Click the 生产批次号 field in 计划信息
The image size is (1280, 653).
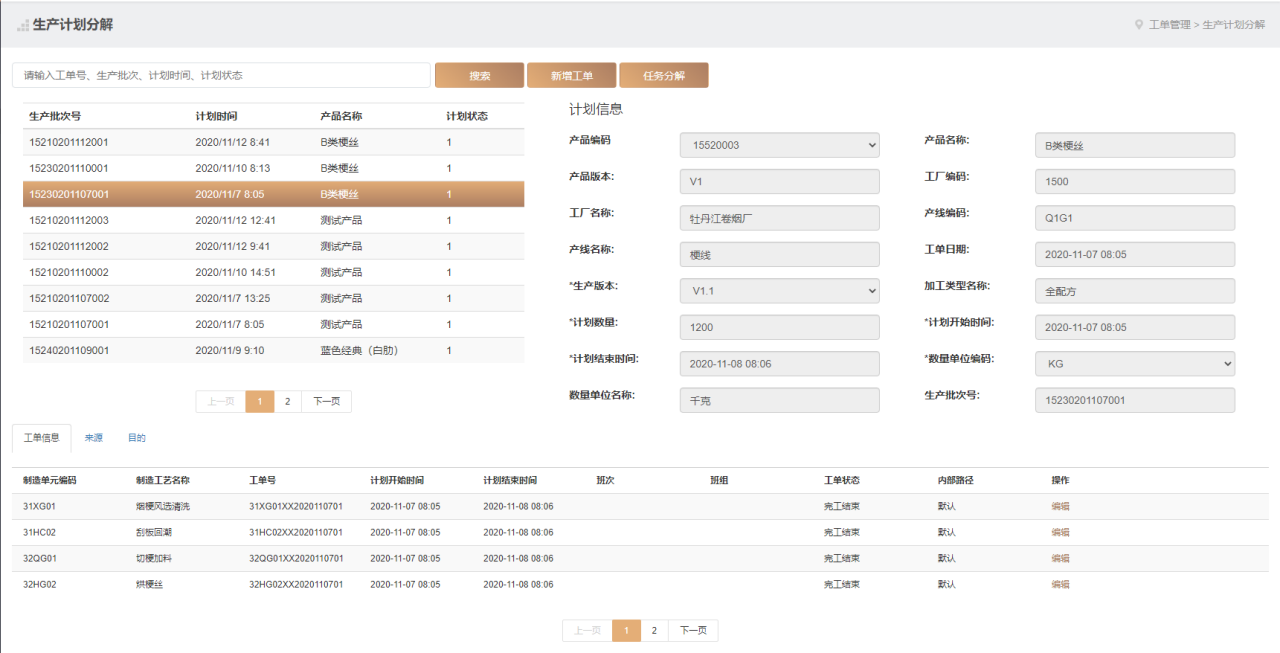[x=1135, y=400]
